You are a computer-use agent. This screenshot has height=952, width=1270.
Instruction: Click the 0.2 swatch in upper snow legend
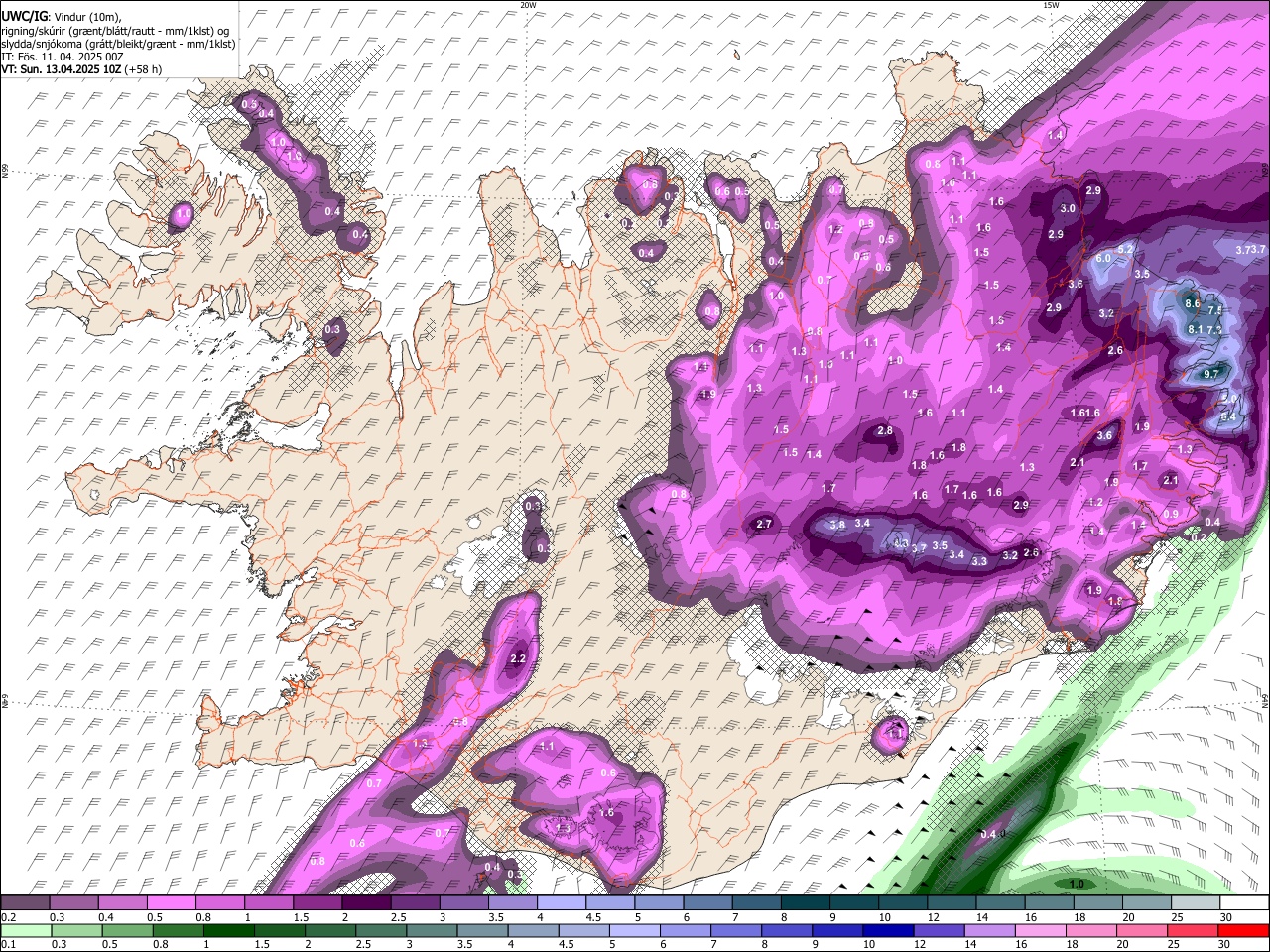tap(25, 903)
